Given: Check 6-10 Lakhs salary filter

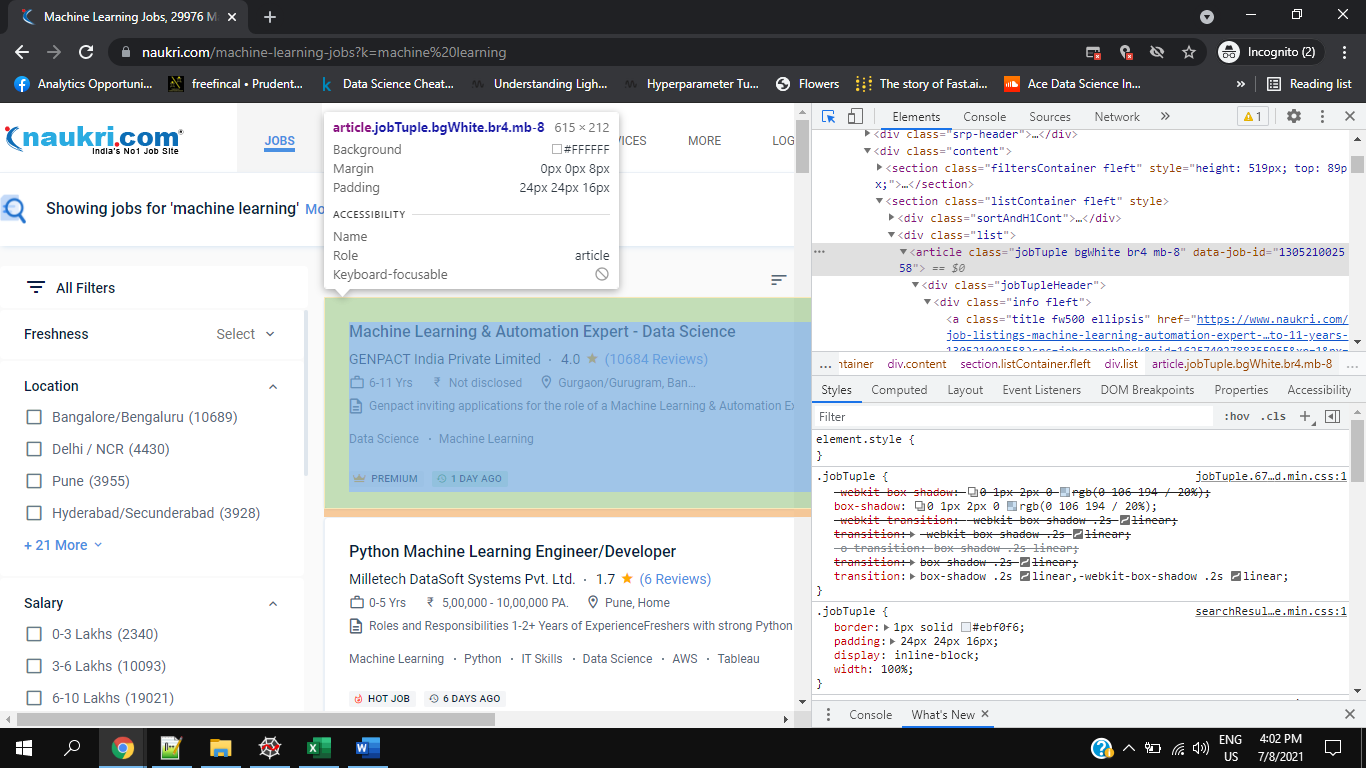Looking at the screenshot, I should coord(34,698).
